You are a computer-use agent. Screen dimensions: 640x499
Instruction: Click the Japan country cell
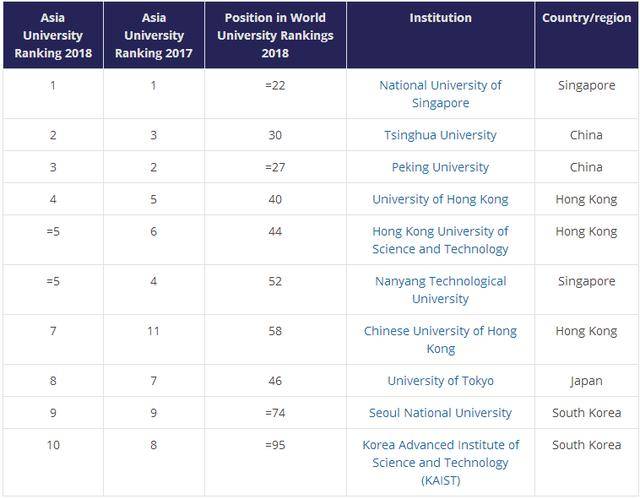tap(586, 381)
